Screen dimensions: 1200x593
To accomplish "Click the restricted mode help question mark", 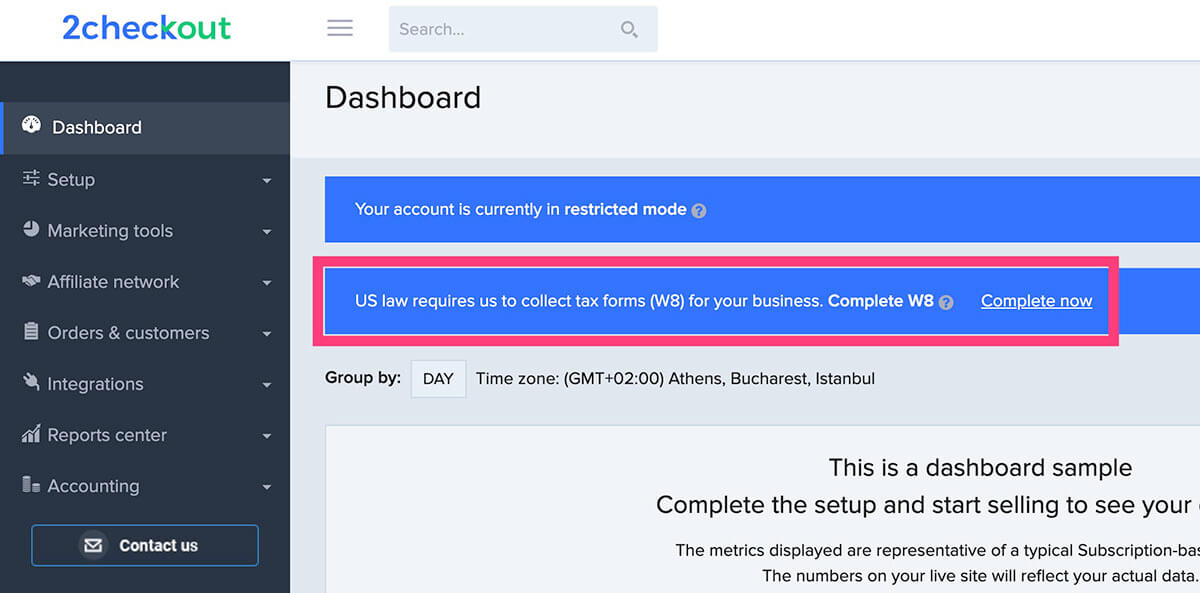I will (698, 210).
